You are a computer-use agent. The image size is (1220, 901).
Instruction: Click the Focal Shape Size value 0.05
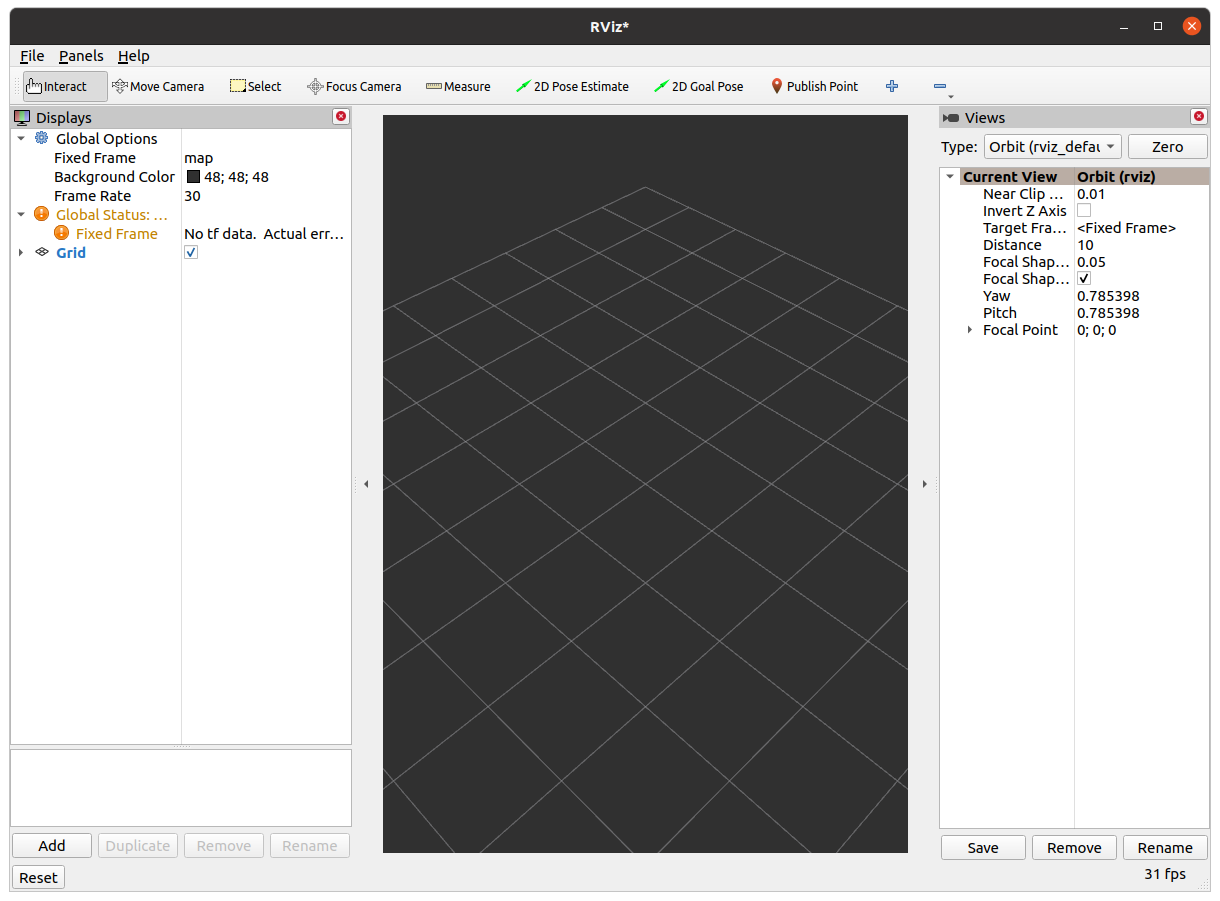[1091, 262]
